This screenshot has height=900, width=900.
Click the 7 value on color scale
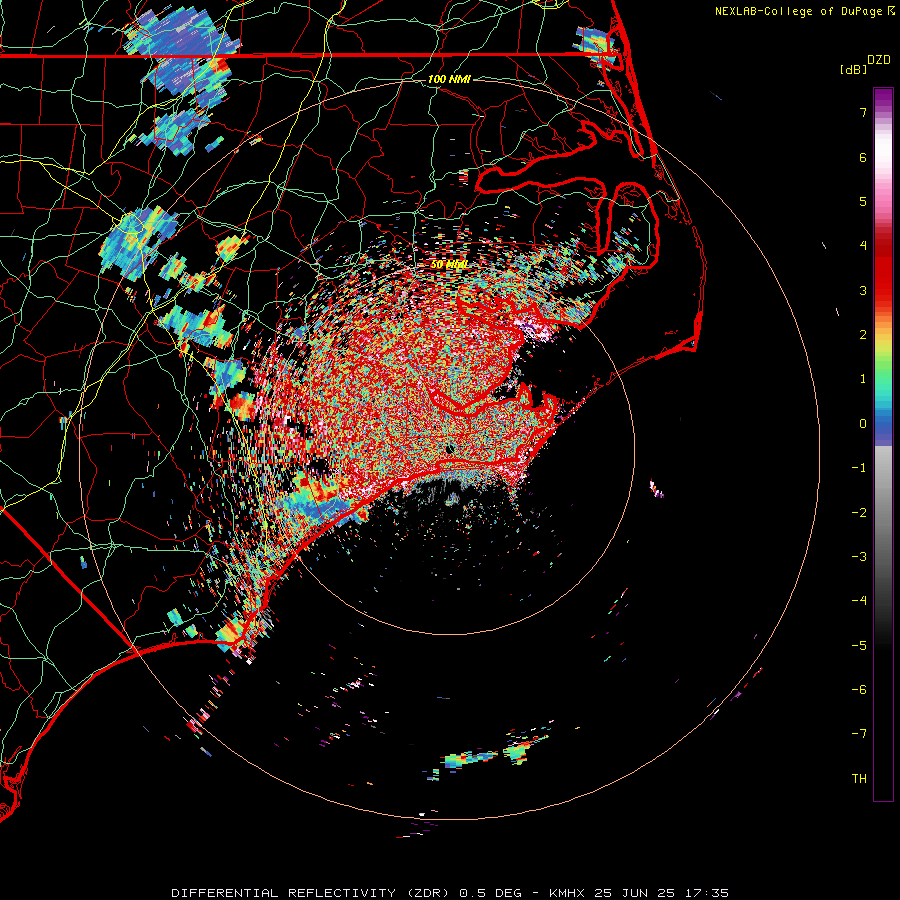coord(863,112)
